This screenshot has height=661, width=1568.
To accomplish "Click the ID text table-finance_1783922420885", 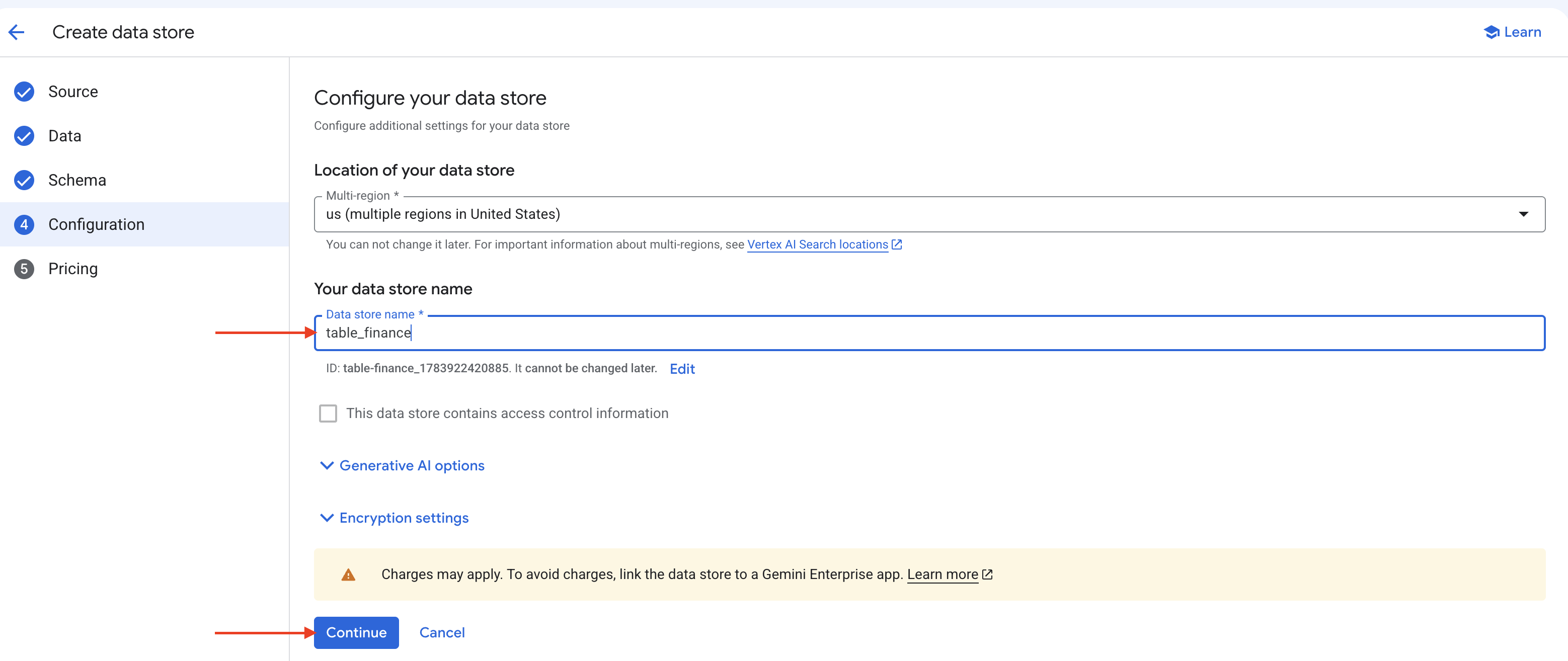I will [x=426, y=369].
